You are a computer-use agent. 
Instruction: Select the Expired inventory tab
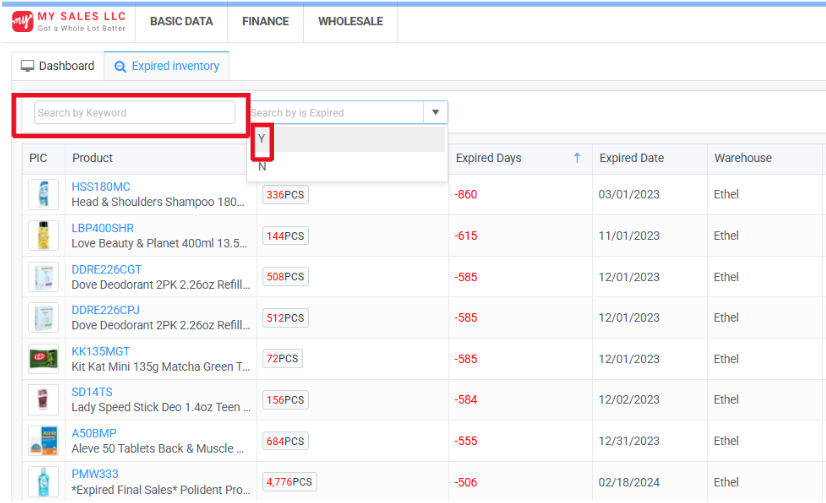click(x=166, y=66)
